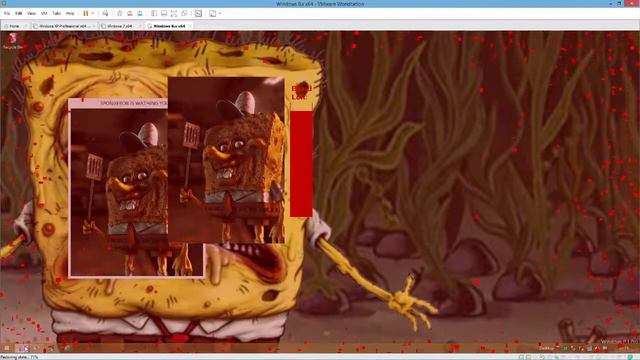Revert to snapshot using the toolbar icon
The height and width of the screenshot is (360, 640).
(130, 13)
